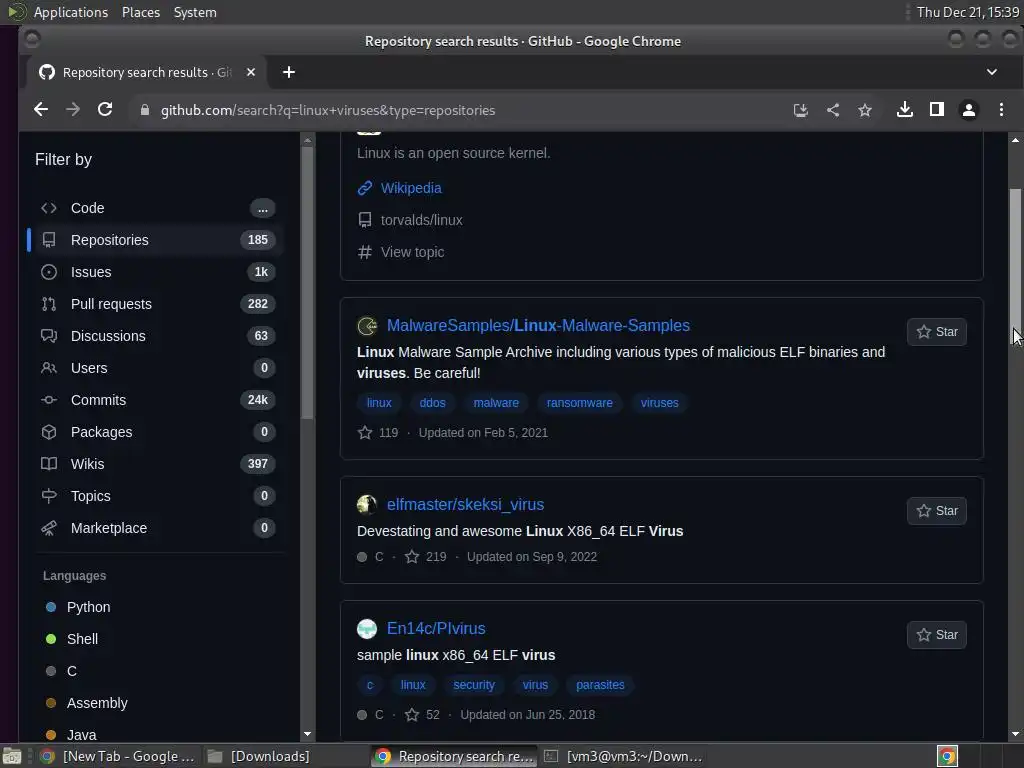Click the MalwareSamples avatar icon
Image resolution: width=1024 pixels, height=768 pixels.
(367, 325)
